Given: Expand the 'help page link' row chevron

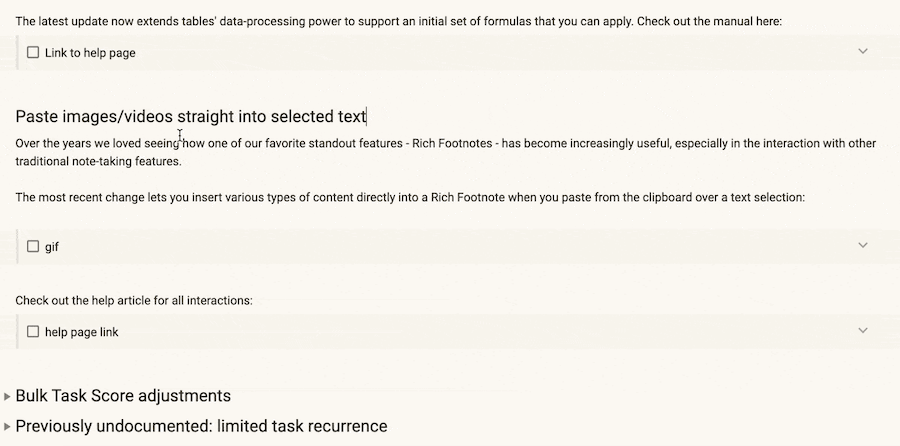Looking at the screenshot, I should pyautogui.click(x=863, y=330).
